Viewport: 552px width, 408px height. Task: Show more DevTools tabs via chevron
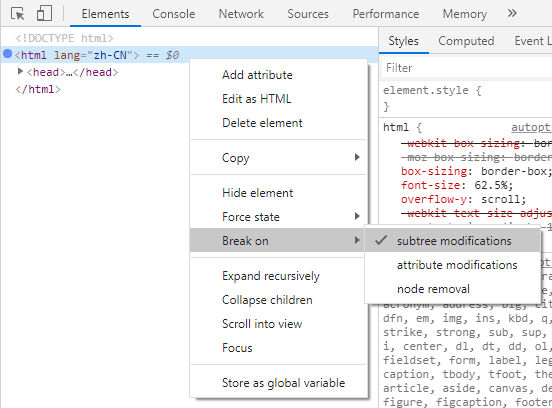(512, 14)
